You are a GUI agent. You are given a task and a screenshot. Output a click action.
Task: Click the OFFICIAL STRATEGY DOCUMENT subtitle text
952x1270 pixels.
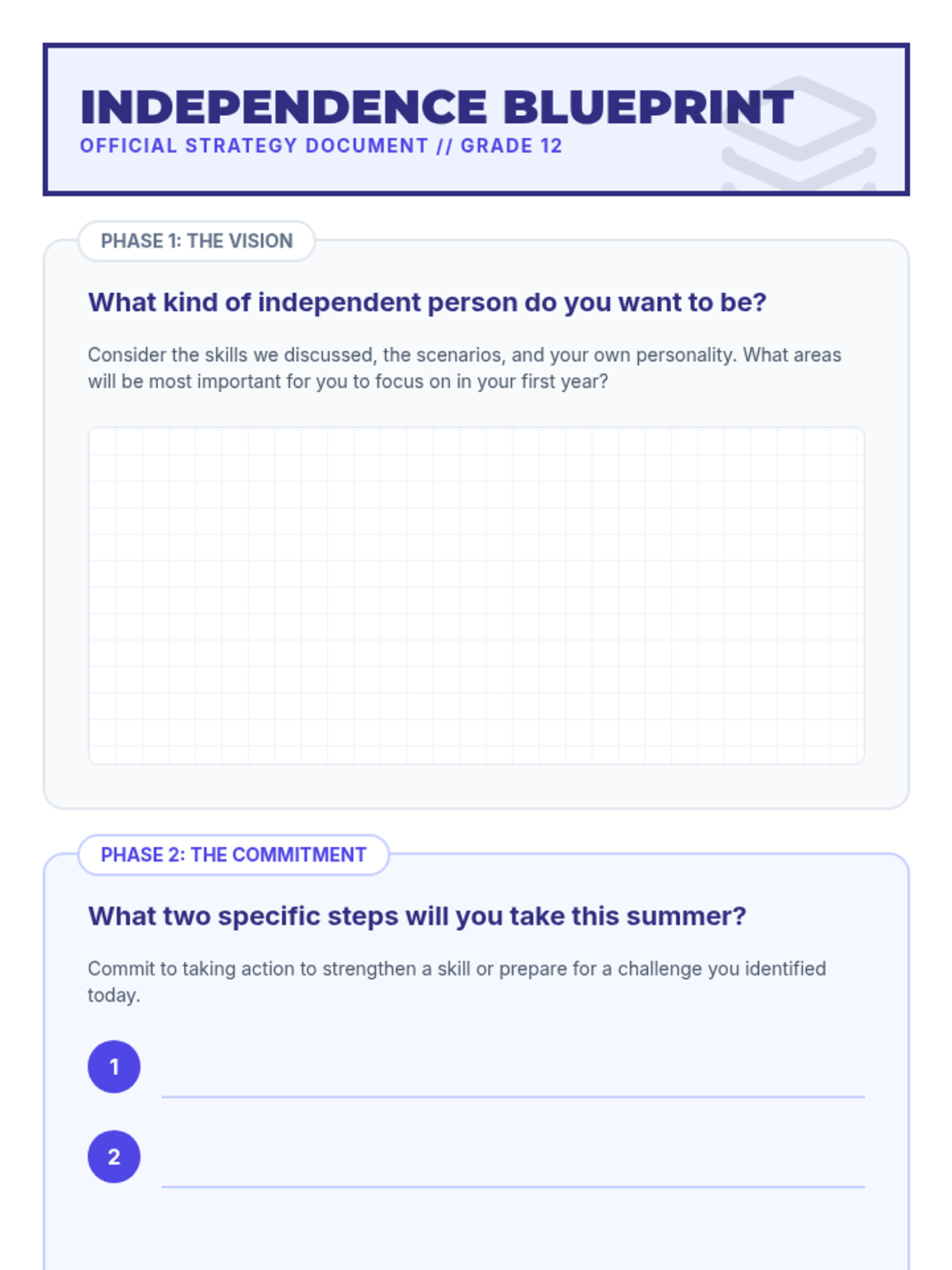coord(254,146)
